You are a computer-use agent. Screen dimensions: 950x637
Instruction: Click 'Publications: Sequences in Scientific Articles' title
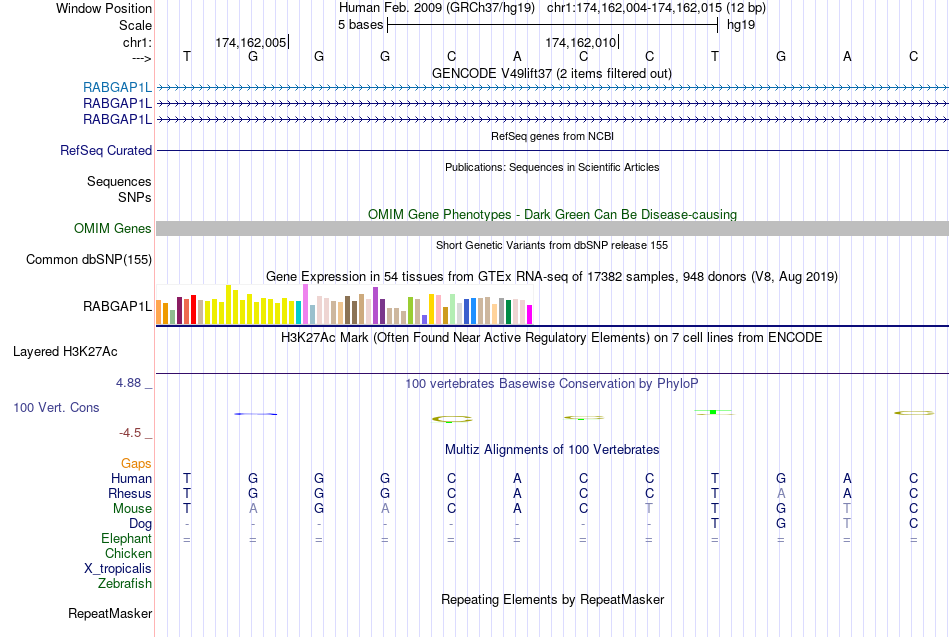click(x=552, y=167)
